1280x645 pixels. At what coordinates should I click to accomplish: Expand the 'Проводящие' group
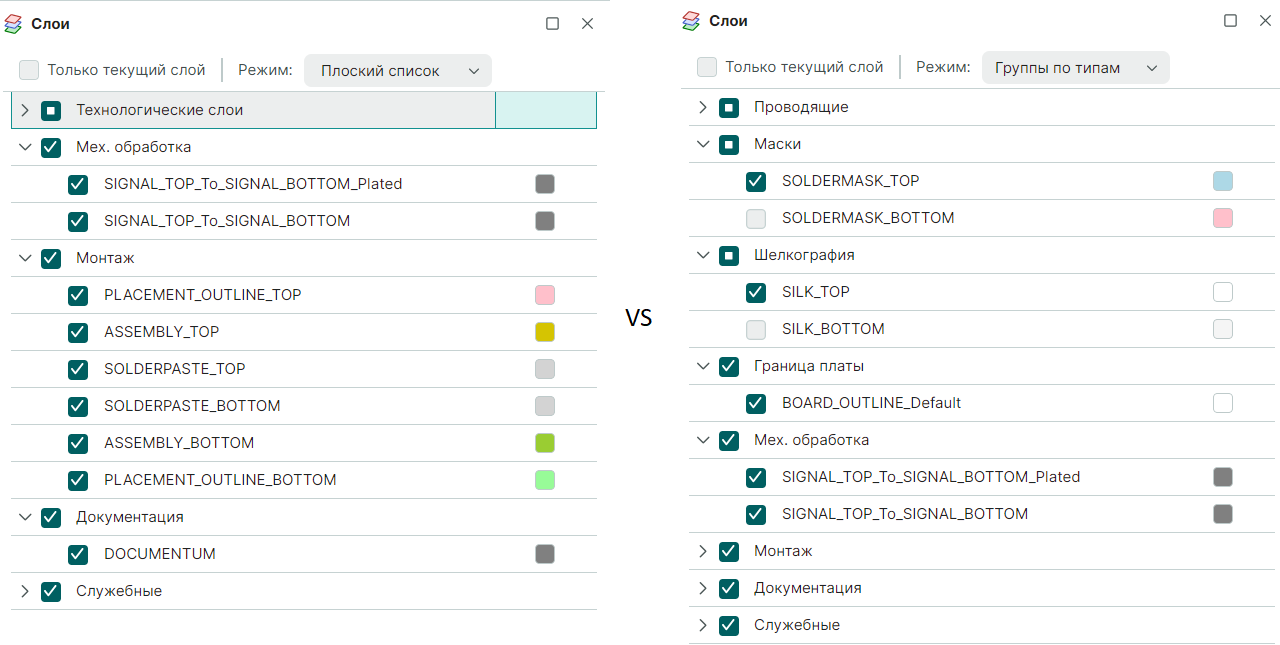click(x=703, y=107)
